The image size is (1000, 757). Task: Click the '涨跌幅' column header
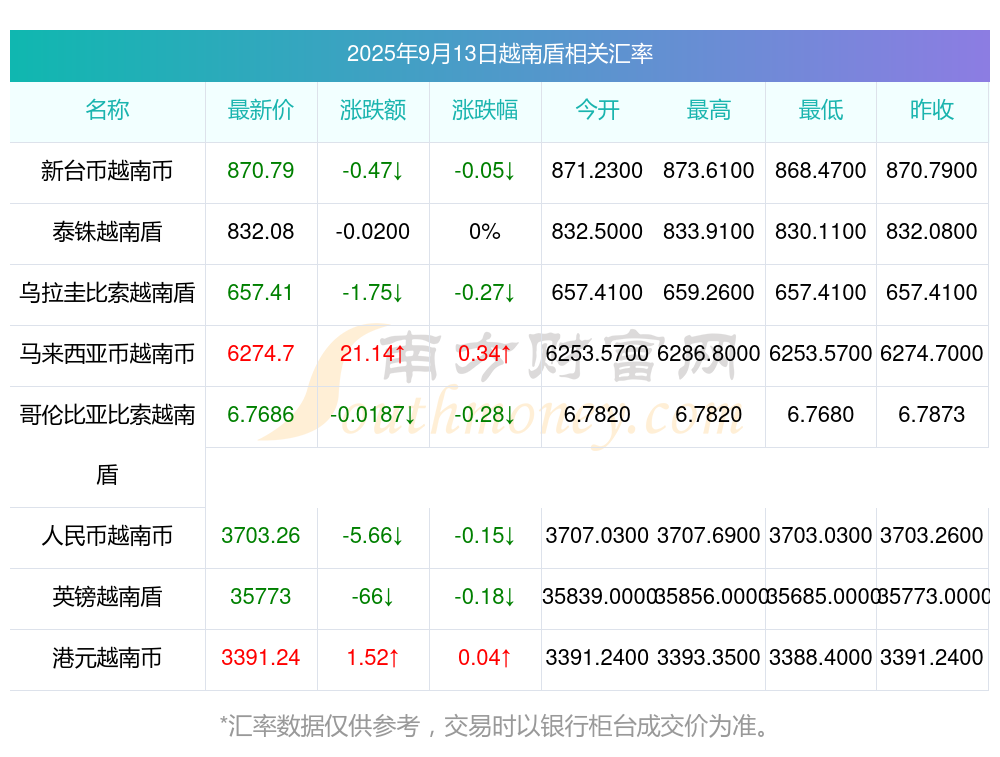click(485, 110)
